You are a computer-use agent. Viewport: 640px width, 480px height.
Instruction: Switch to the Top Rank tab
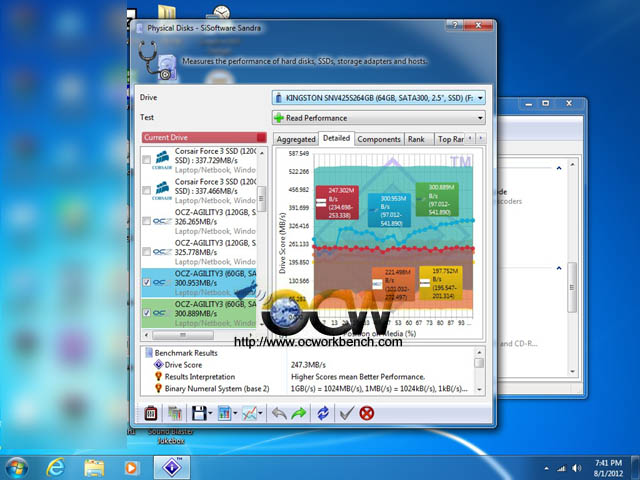(x=450, y=139)
